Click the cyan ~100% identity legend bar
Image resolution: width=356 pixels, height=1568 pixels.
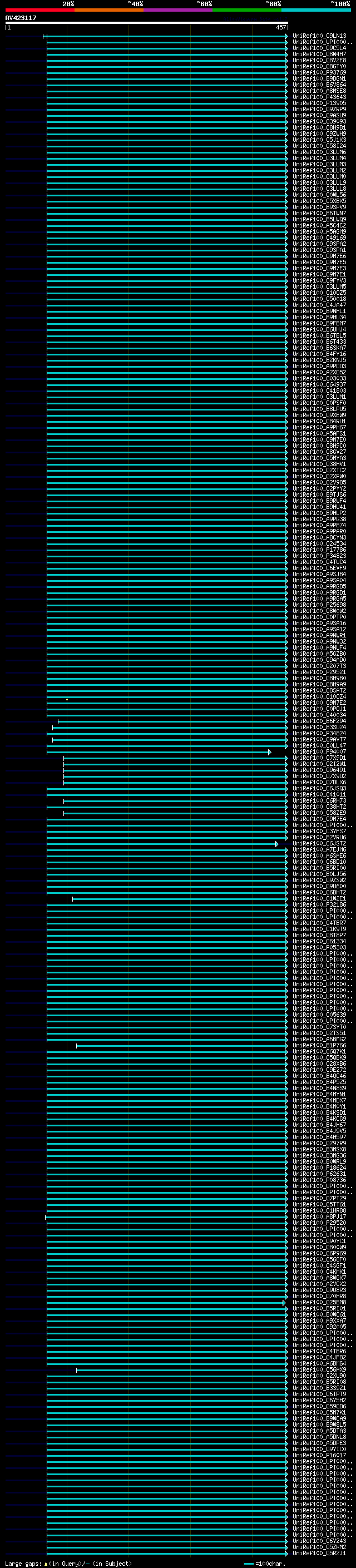[x=316, y=10]
